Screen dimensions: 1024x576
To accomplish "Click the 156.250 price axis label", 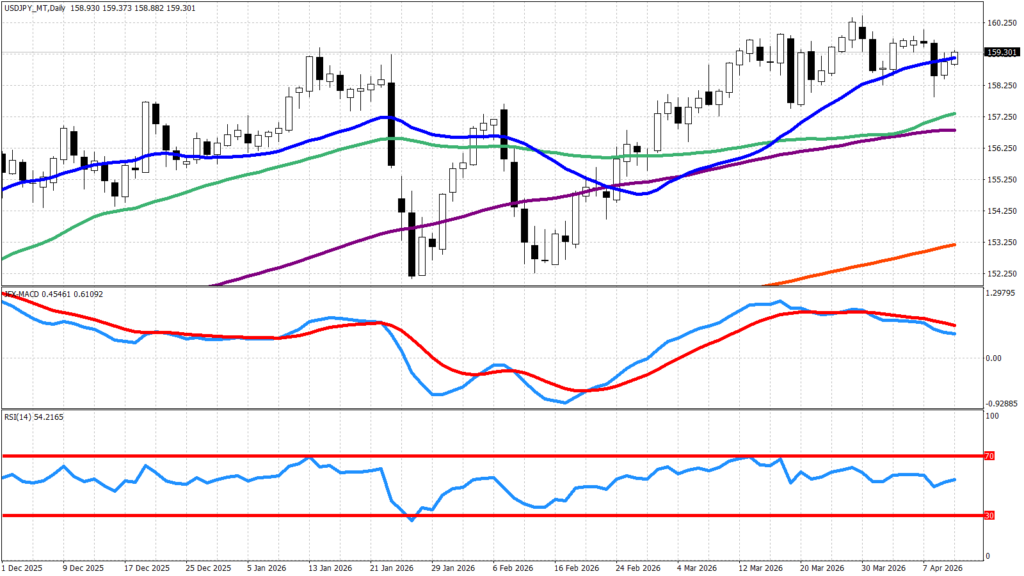I will [x=1002, y=148].
